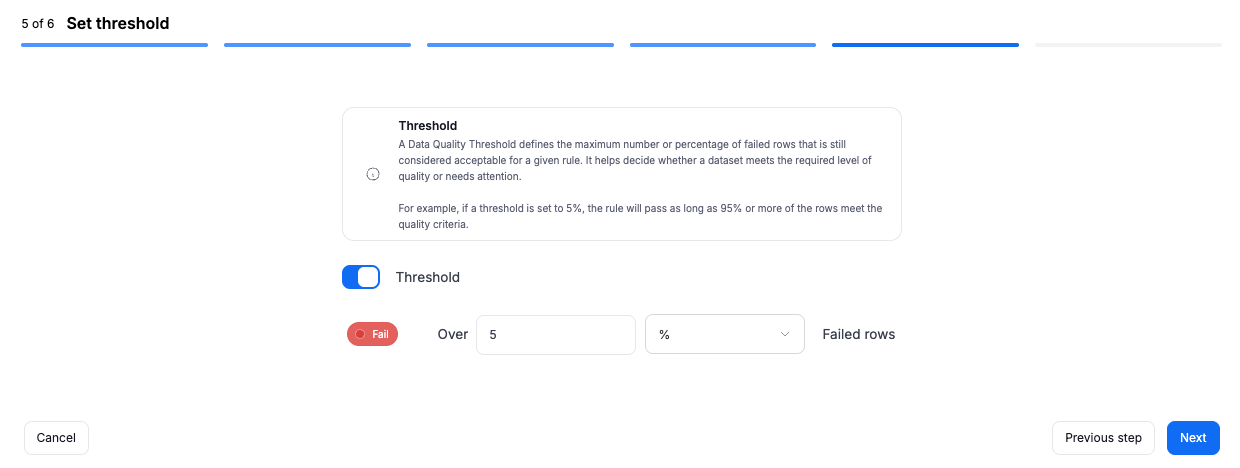Click the Failed rows label
Screen dimensions: 1240x468
[859, 334]
